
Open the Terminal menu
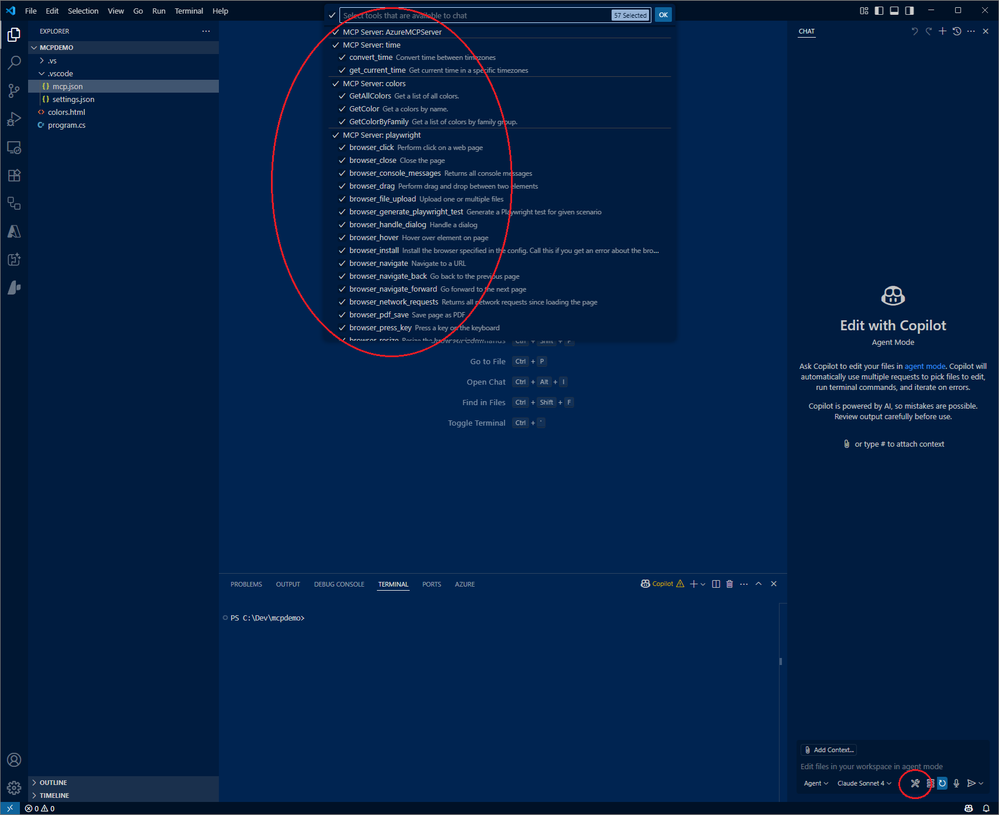pos(189,11)
